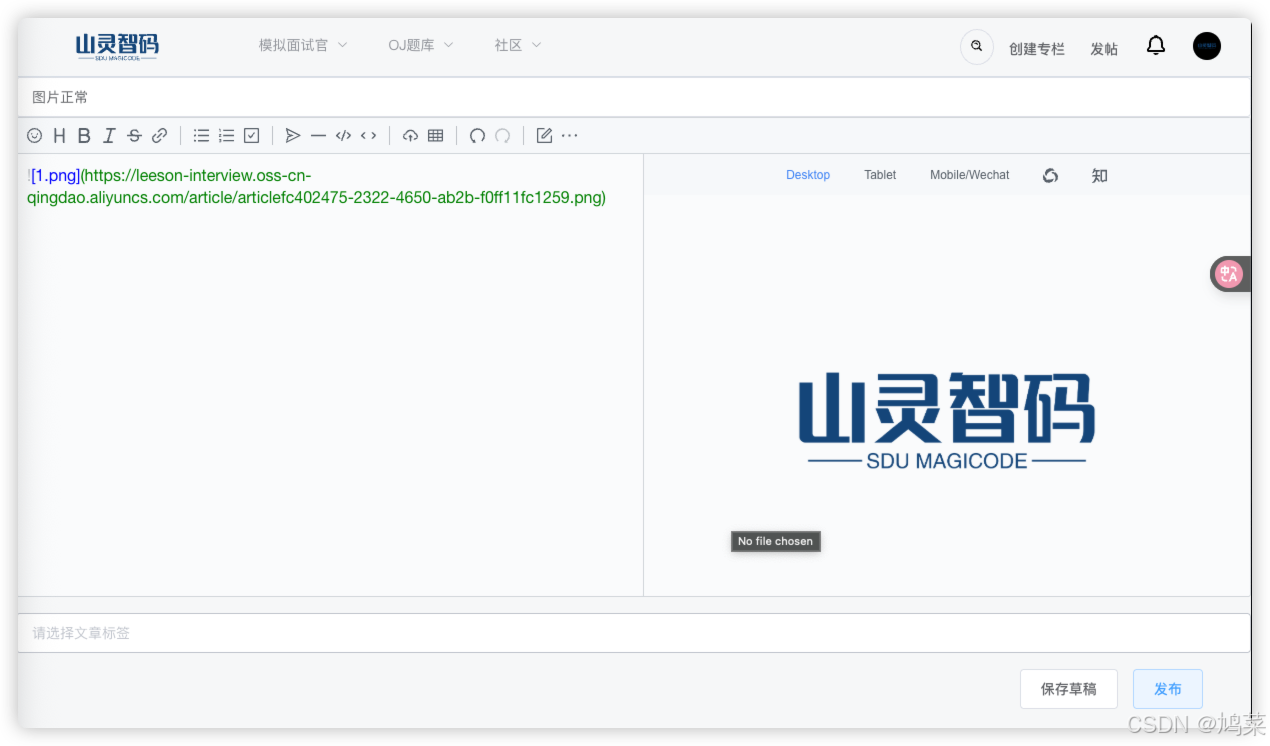
Task: Insert a code block
Action: [343, 136]
